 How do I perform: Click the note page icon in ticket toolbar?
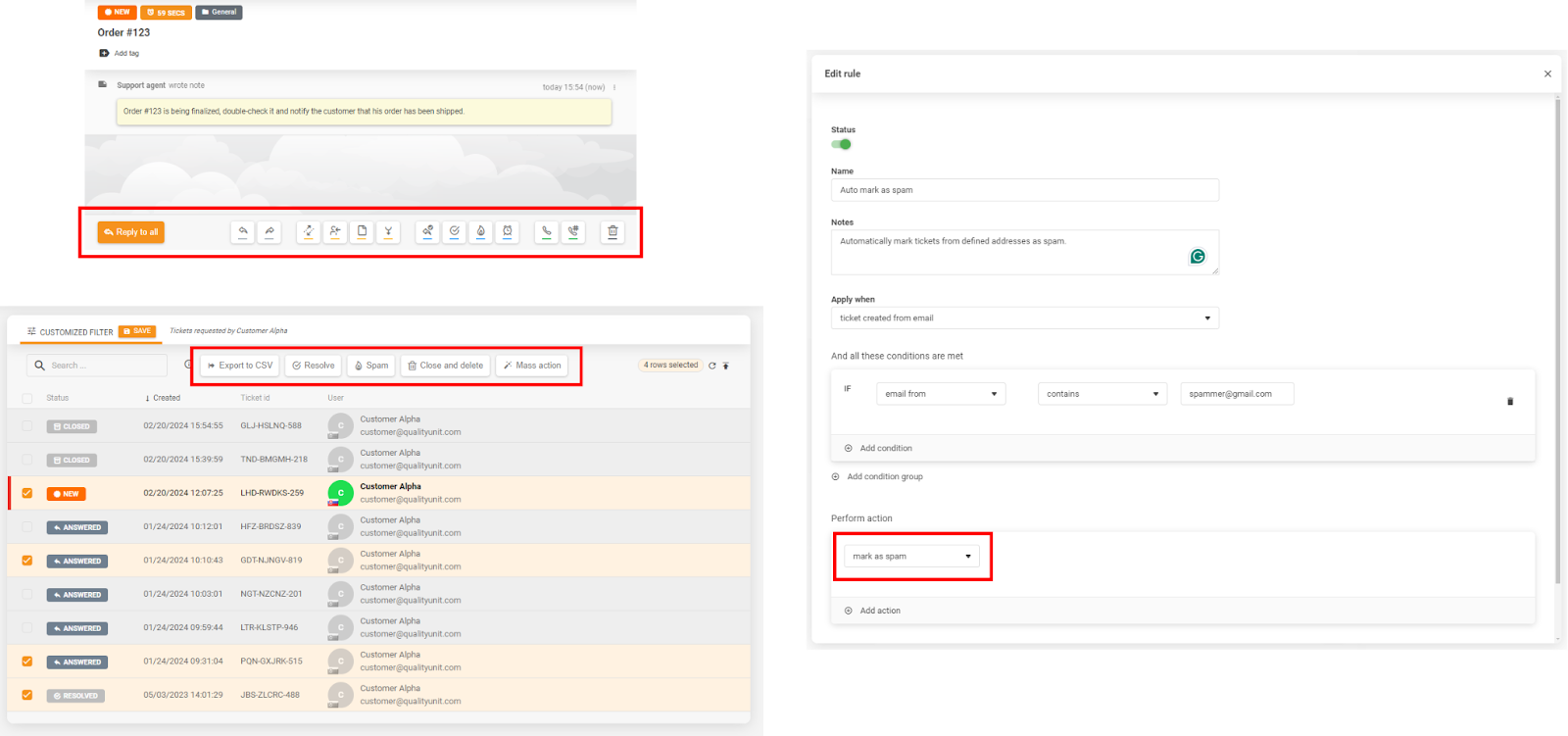[x=363, y=232]
